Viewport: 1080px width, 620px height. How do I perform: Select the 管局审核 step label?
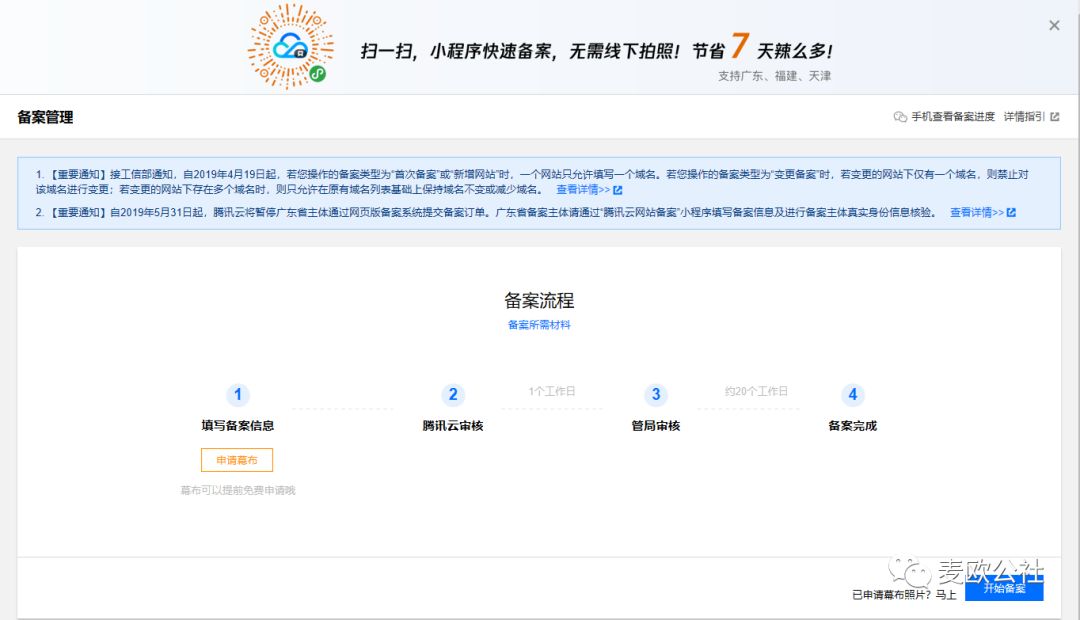point(656,426)
